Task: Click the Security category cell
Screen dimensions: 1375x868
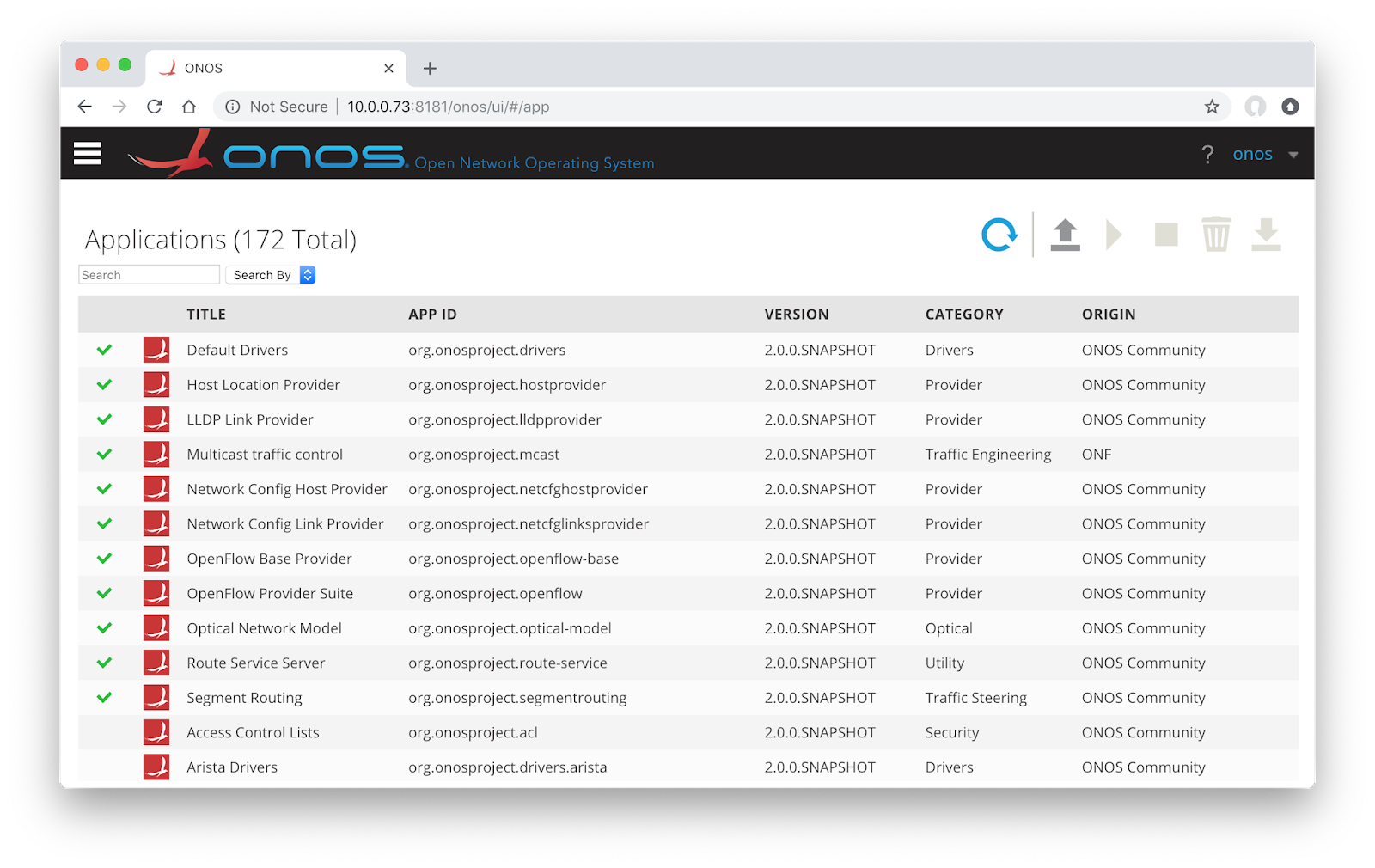Action: (952, 733)
